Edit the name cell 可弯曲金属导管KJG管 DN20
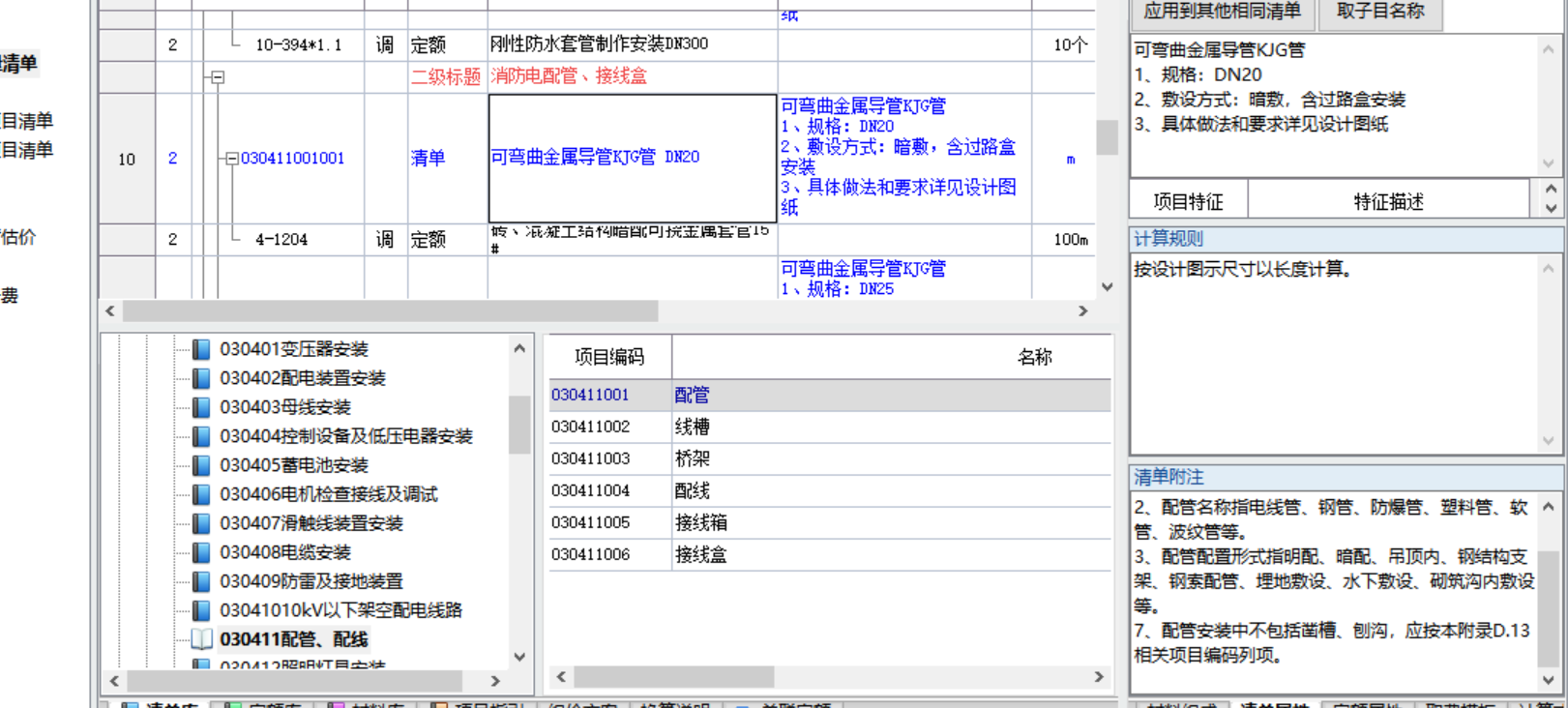The width and height of the screenshot is (1568, 708). [633, 159]
